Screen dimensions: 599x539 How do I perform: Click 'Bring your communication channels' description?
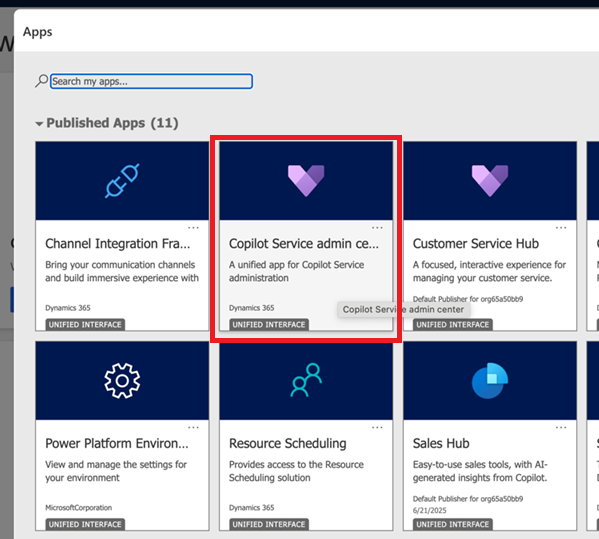pyautogui.click(x=122, y=271)
